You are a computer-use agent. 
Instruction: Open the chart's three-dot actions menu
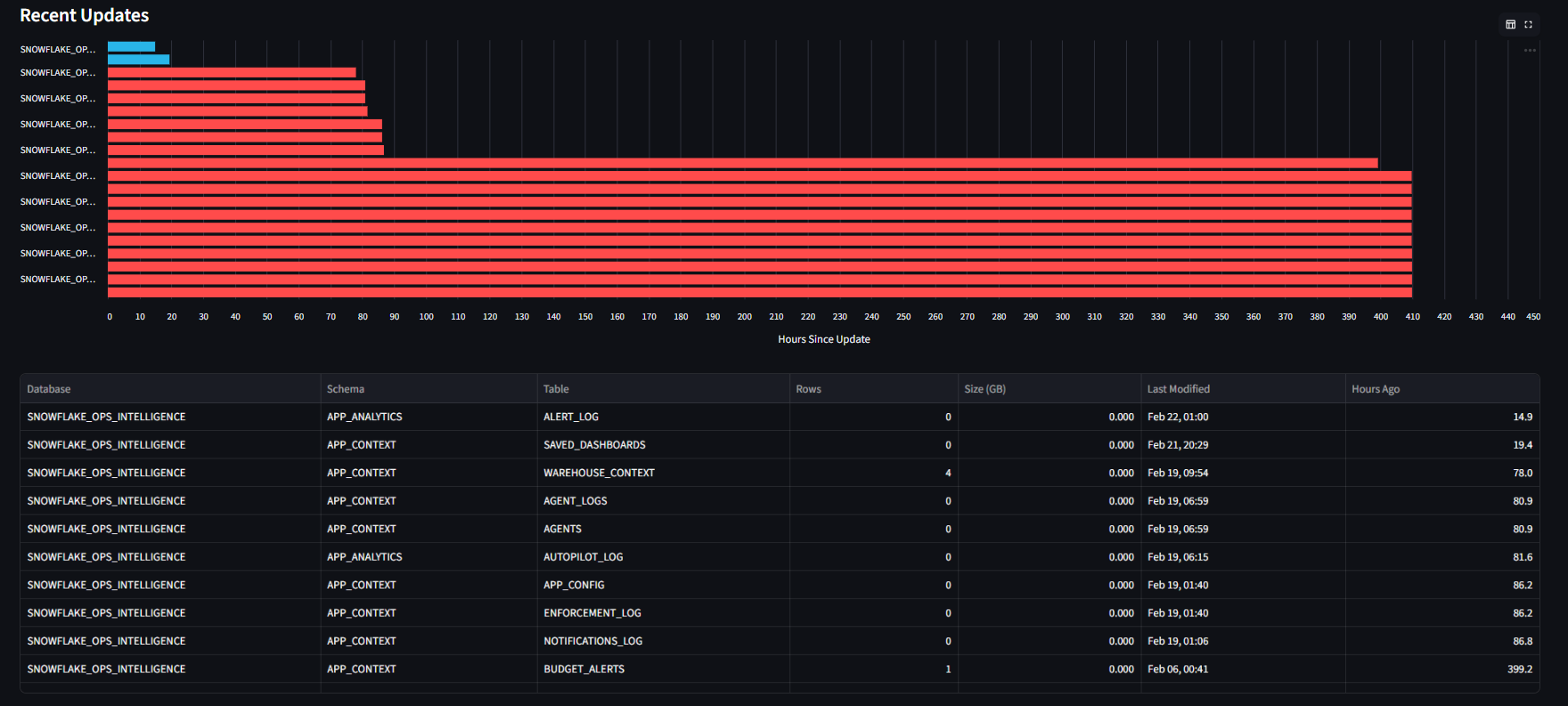1530,50
